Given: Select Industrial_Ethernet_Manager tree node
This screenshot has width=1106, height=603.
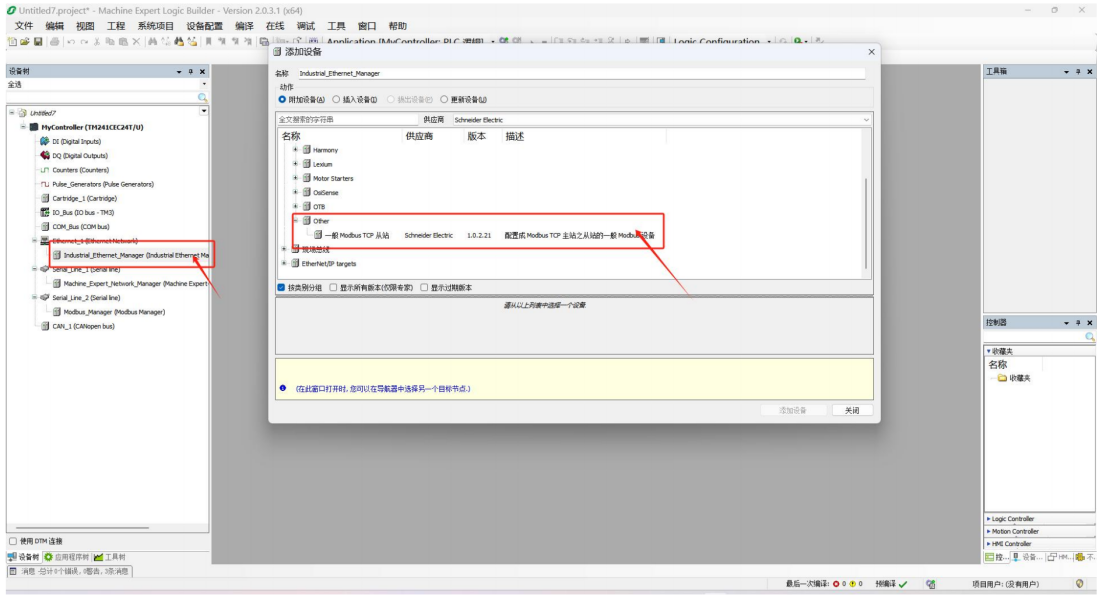Looking at the screenshot, I should click(x=131, y=255).
